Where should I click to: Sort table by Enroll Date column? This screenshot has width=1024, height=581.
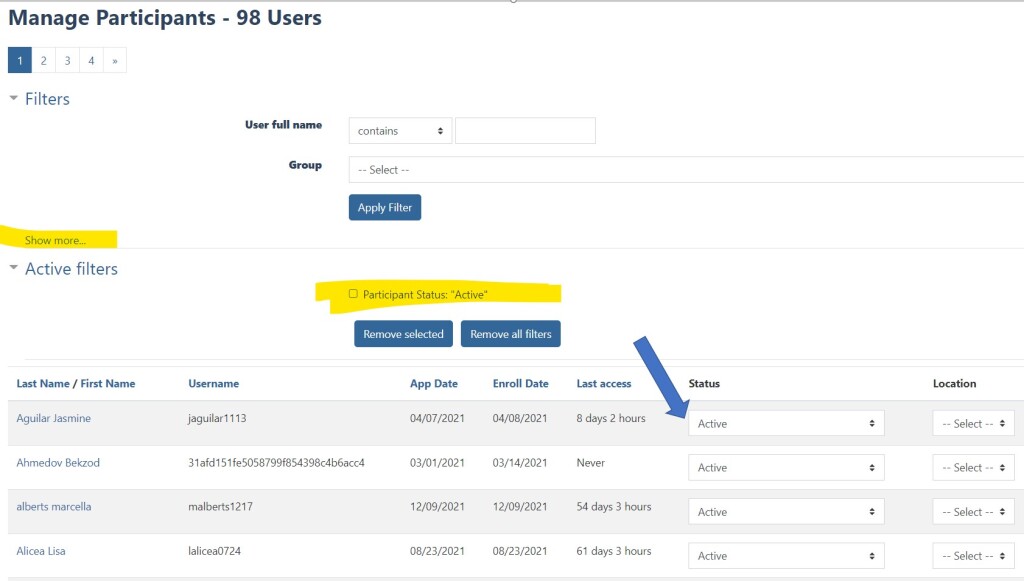click(x=520, y=384)
